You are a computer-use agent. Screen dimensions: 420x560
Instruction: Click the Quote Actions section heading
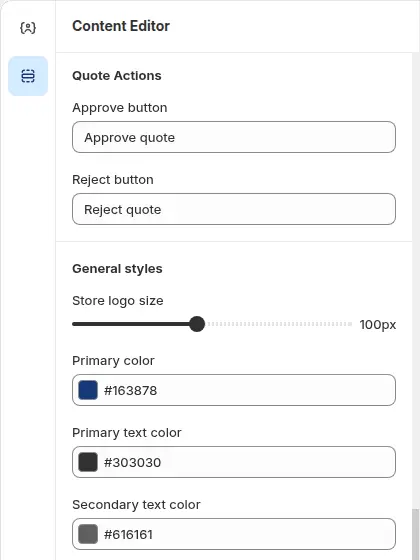117,76
